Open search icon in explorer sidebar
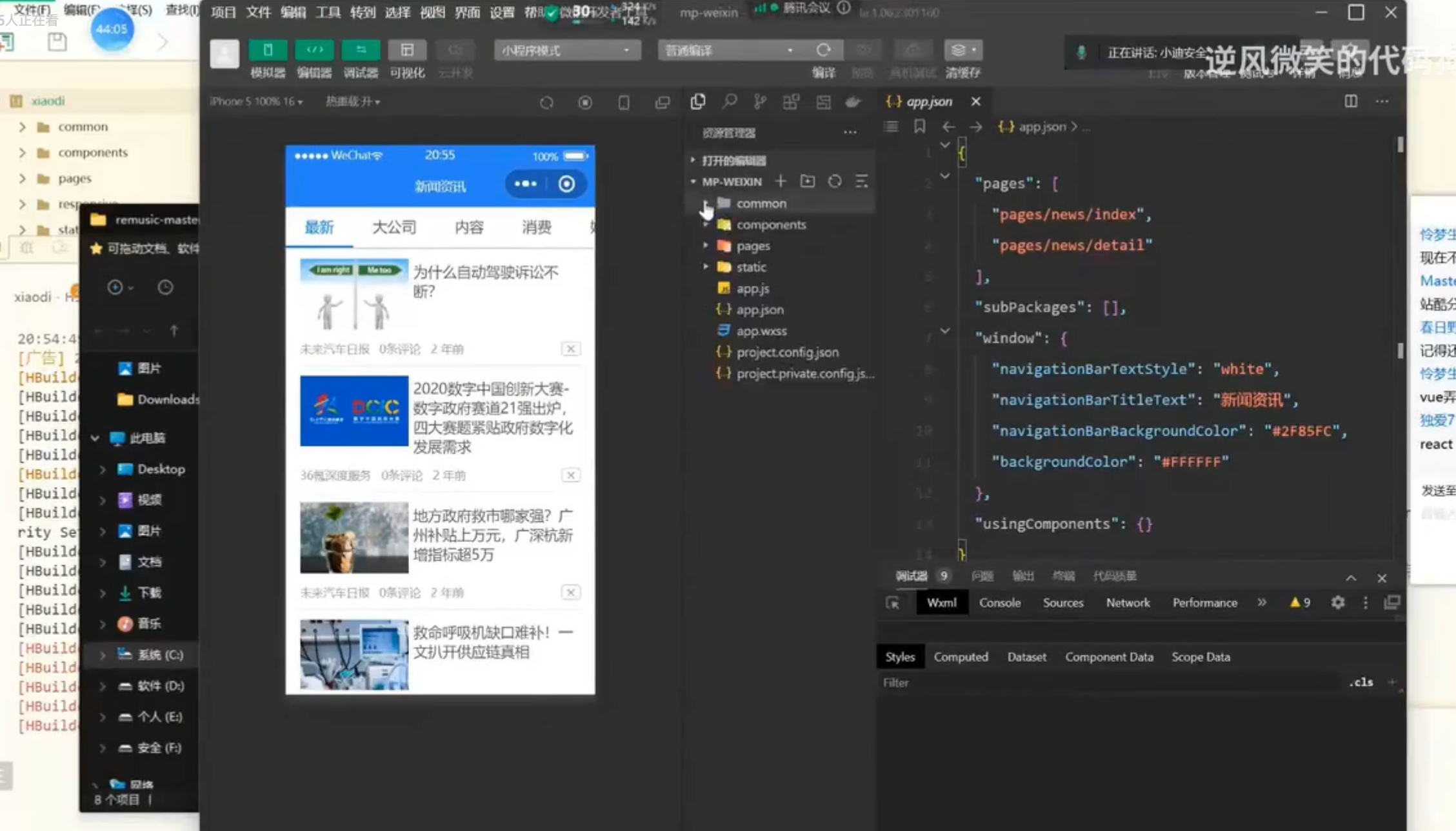Image resolution: width=1456 pixels, height=831 pixels. (730, 101)
